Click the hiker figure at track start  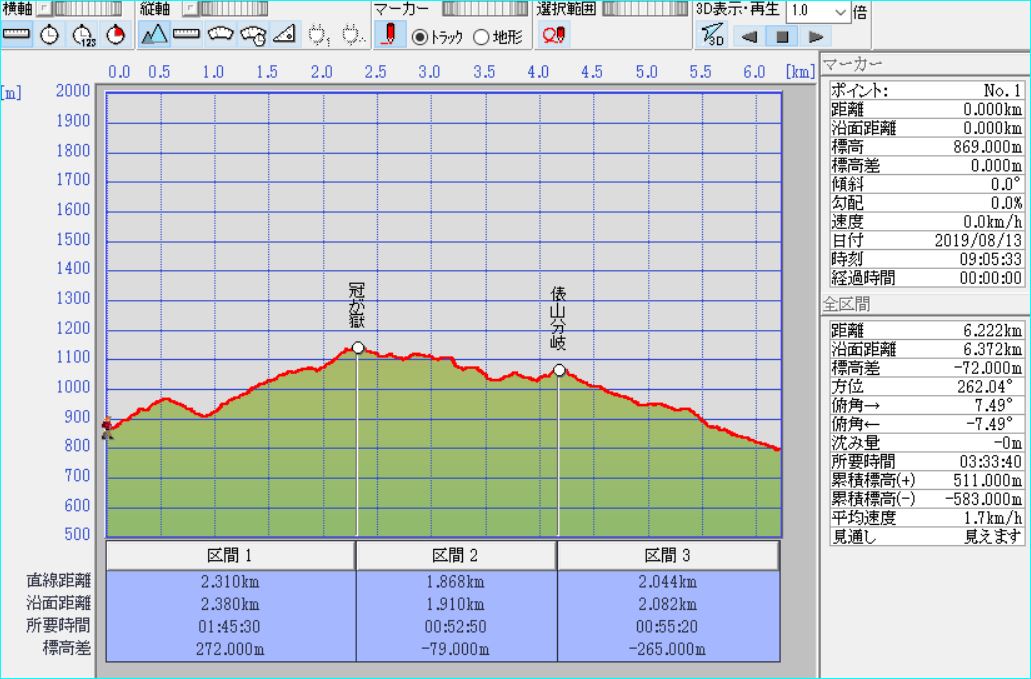point(107,427)
